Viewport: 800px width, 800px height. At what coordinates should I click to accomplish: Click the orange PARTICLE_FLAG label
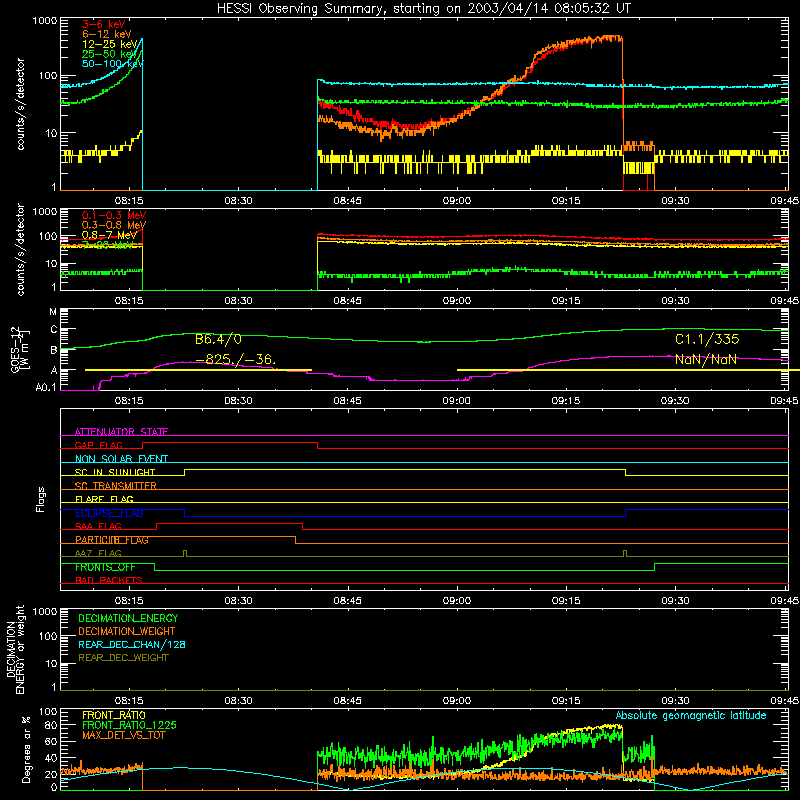click(112, 540)
